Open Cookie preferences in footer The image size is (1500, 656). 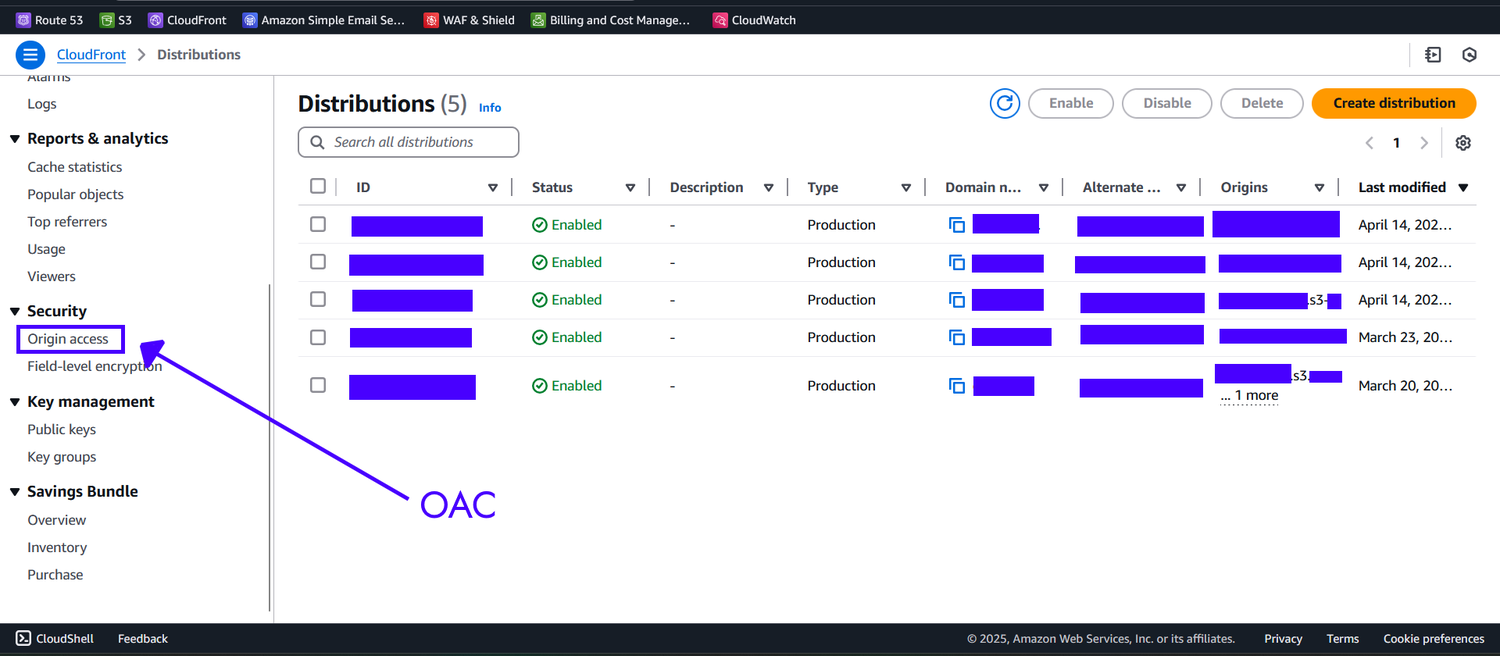click(x=1434, y=639)
